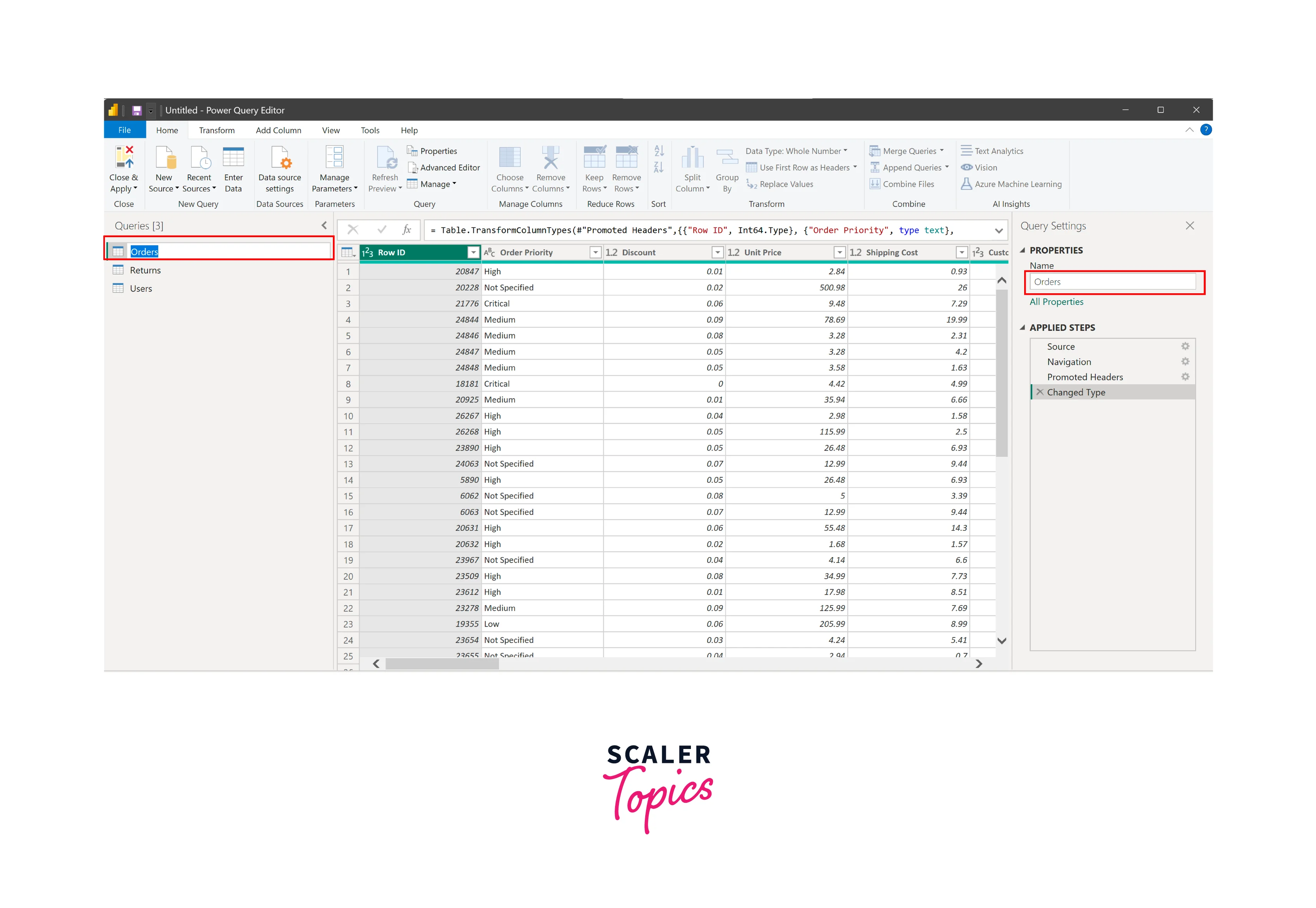The width and height of the screenshot is (1316, 908).
Task: Select the Returns query
Action: pyautogui.click(x=145, y=270)
